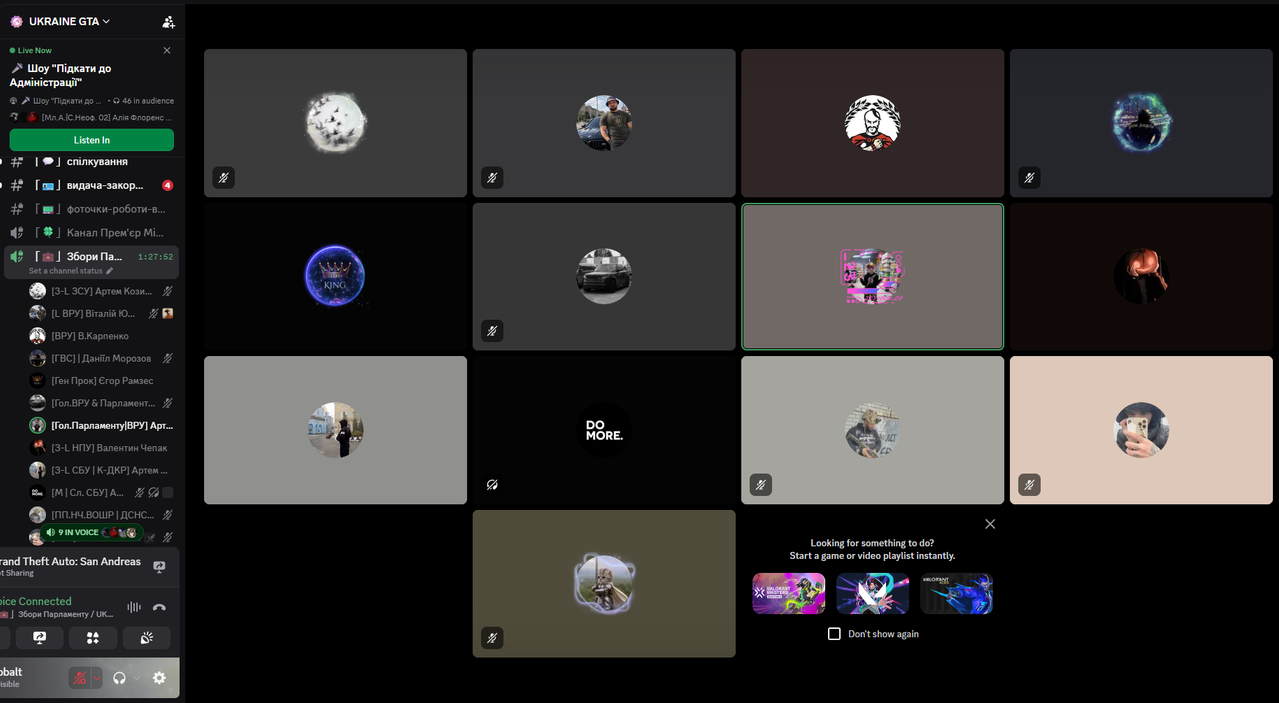Screen dimensions: 1279x703
Task: Open the voice connection quality waveform icon
Action: click(134, 607)
